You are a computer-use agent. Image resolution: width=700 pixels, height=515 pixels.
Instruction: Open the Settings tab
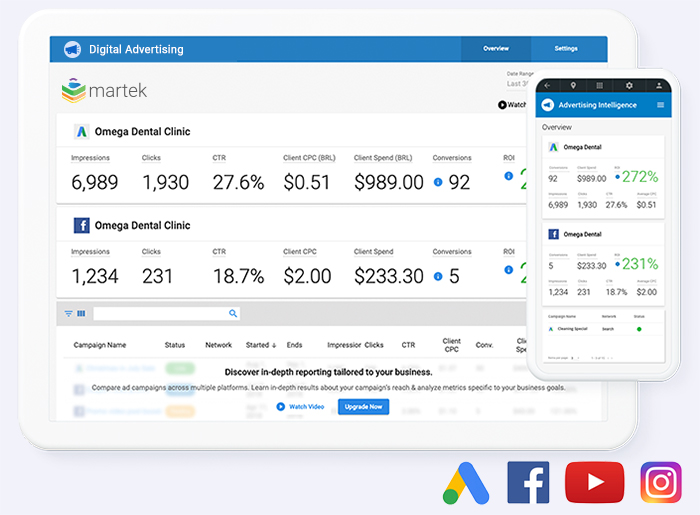click(566, 49)
